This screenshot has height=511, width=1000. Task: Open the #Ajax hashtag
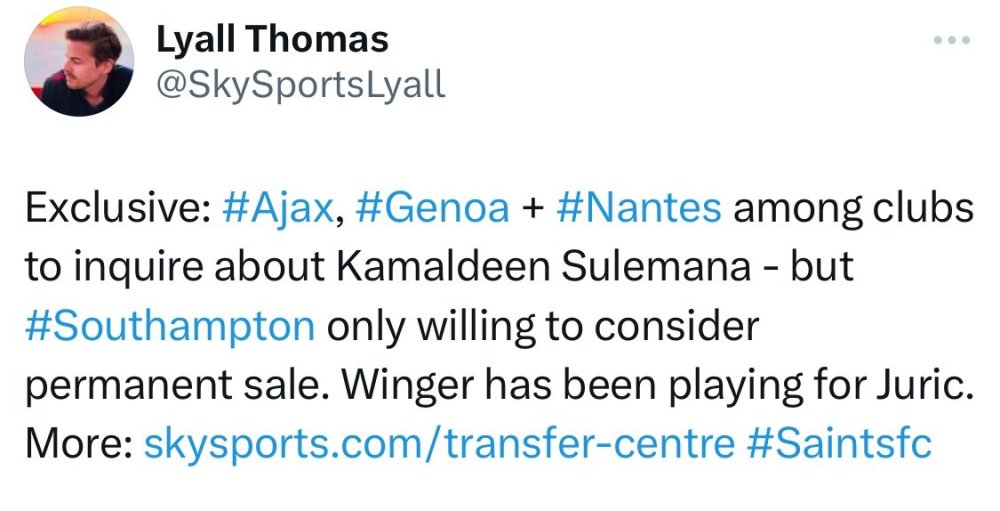275,208
